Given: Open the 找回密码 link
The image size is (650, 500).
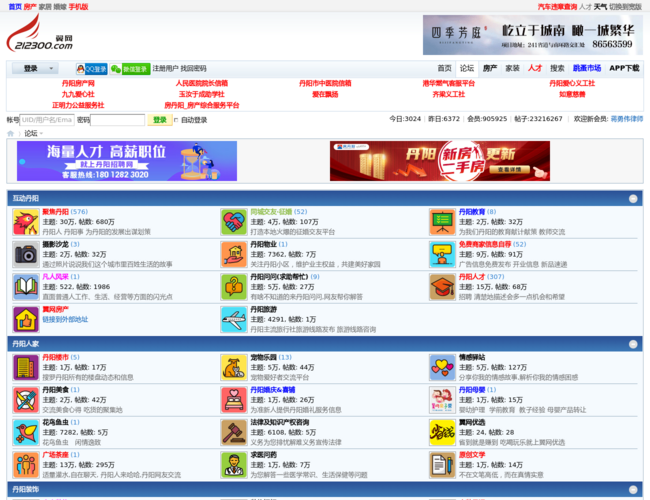Looking at the screenshot, I should (193, 68).
